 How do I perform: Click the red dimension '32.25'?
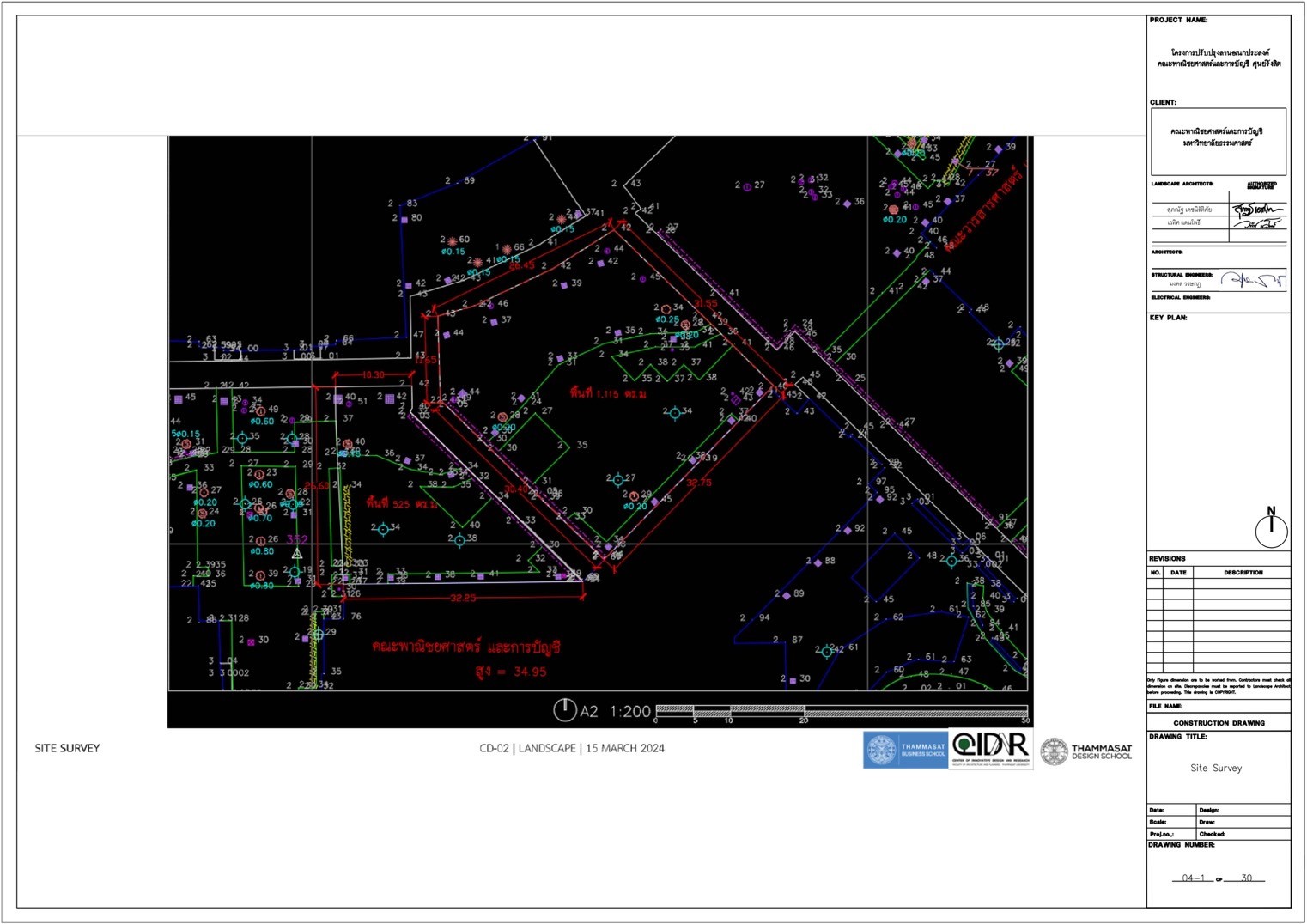463,598
